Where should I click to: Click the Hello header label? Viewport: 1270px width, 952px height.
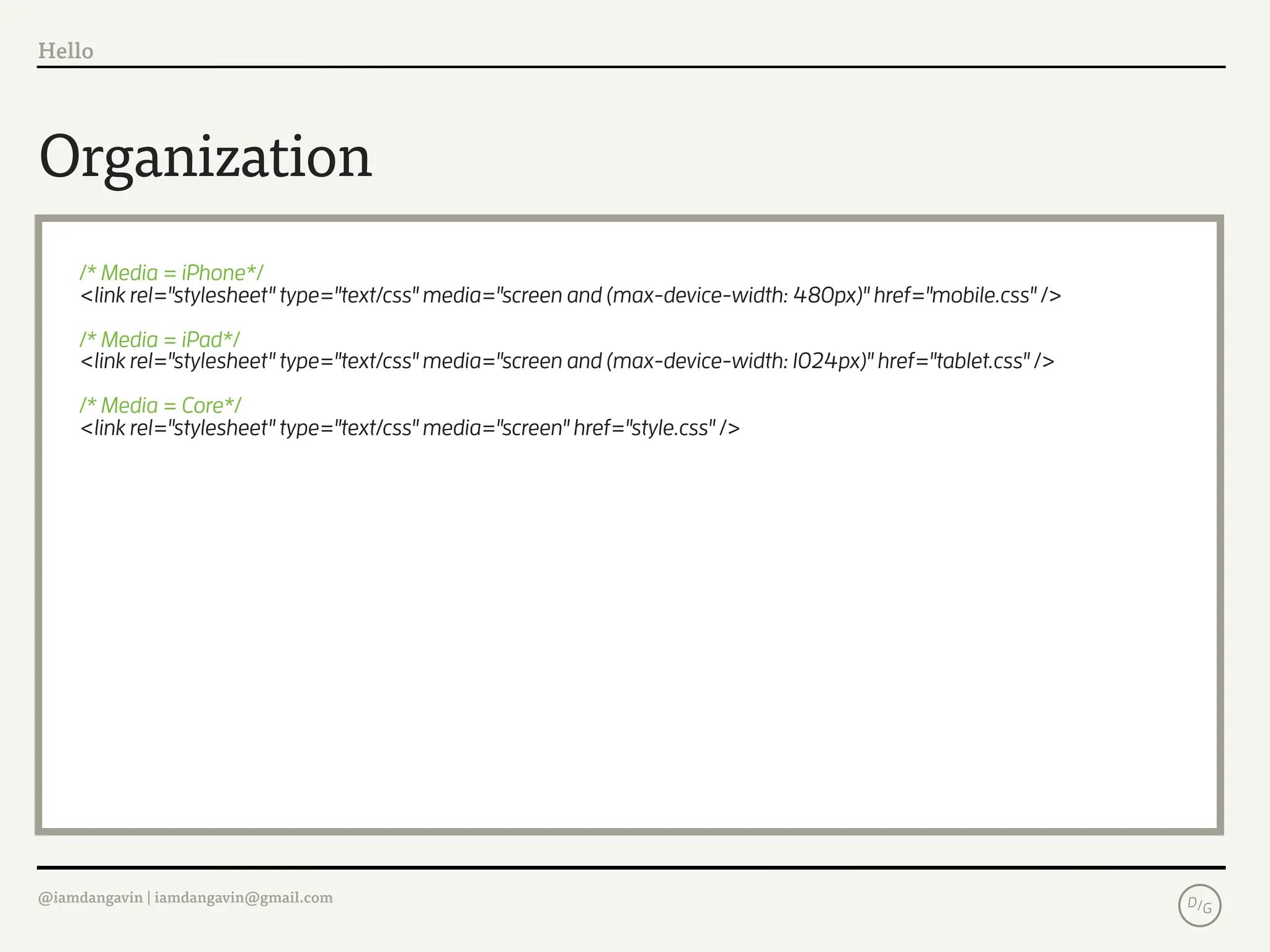[x=66, y=51]
